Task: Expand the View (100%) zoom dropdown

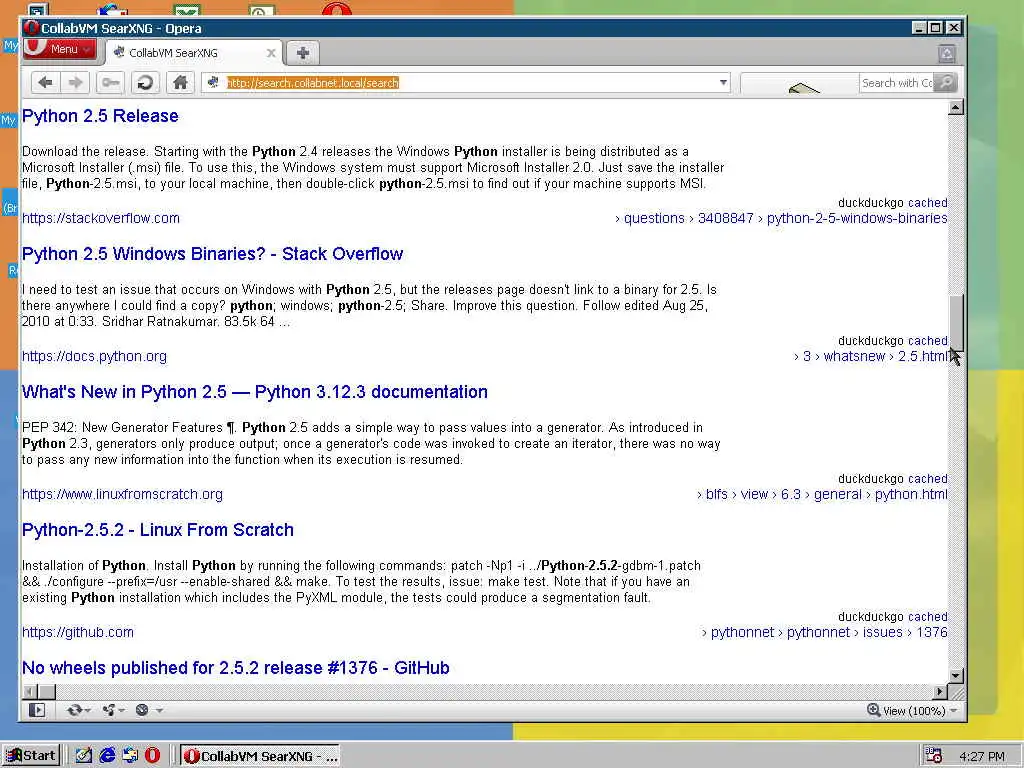Action: pos(953,711)
